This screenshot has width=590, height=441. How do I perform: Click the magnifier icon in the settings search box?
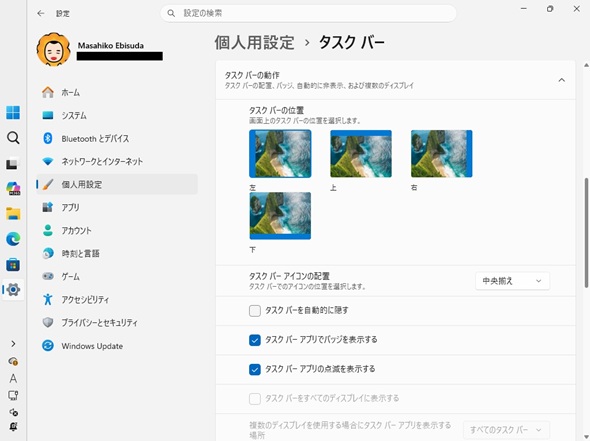click(x=171, y=14)
